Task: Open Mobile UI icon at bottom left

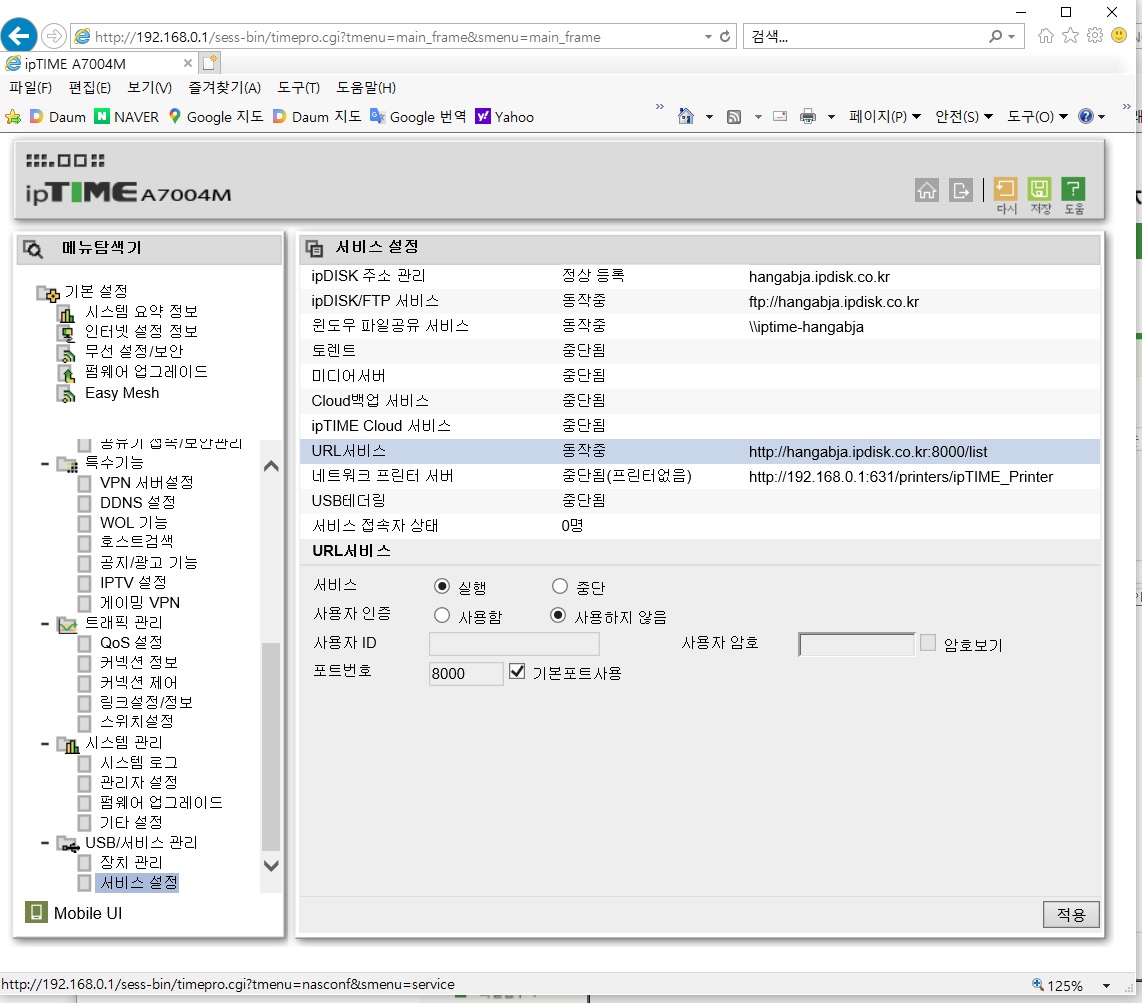Action: click(36, 912)
